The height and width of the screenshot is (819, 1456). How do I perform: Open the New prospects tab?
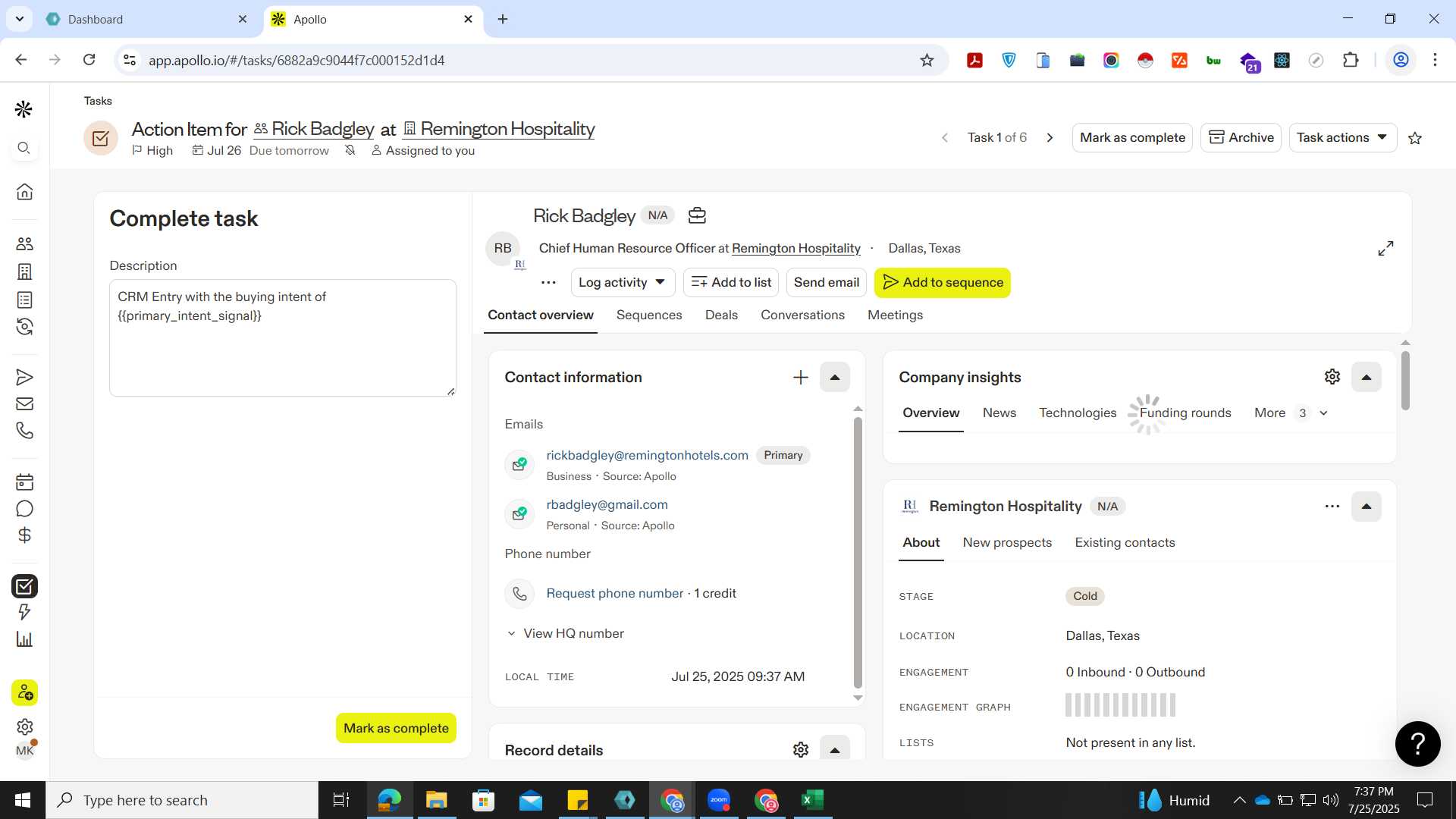click(1007, 542)
